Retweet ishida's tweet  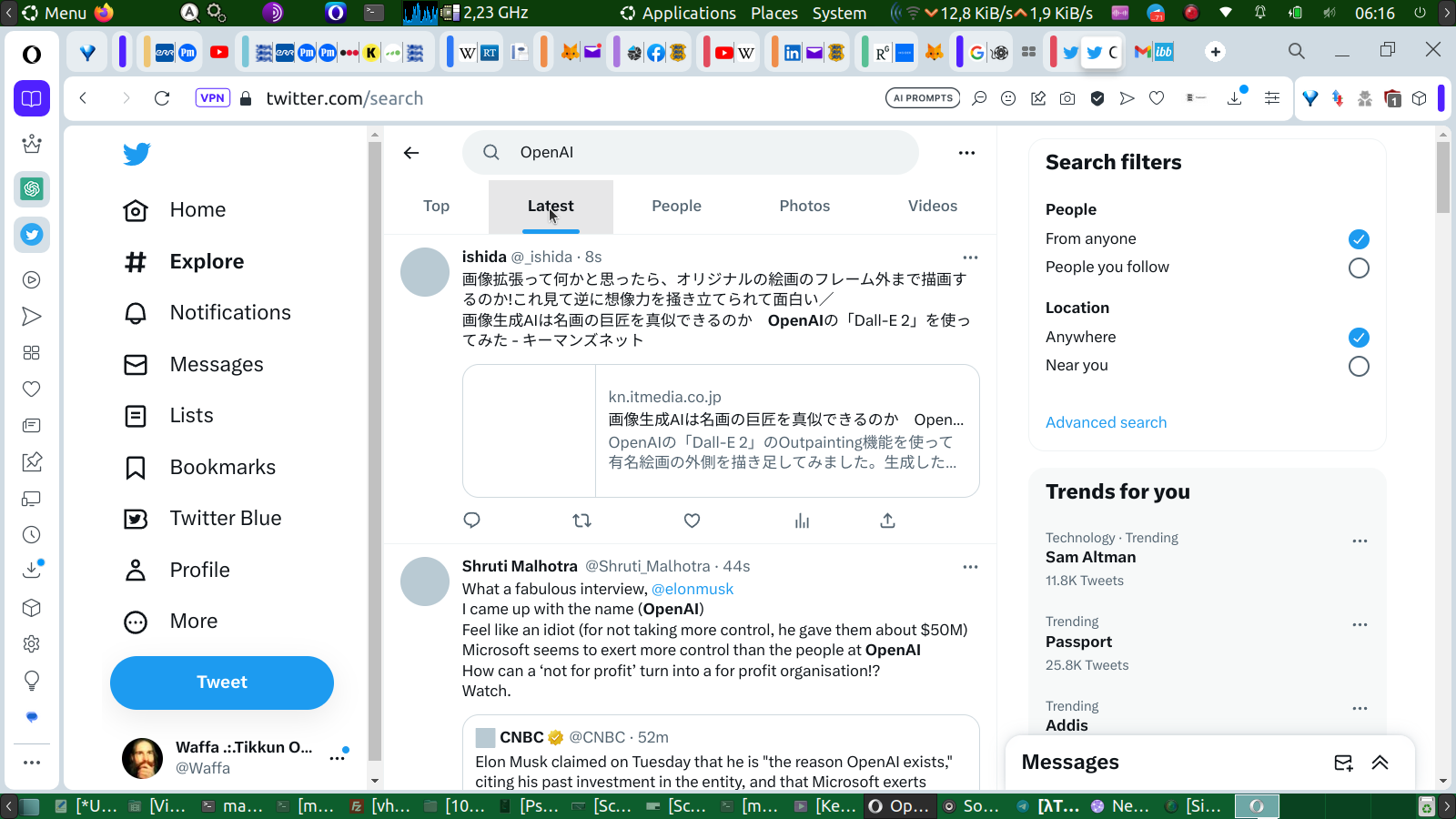581,521
